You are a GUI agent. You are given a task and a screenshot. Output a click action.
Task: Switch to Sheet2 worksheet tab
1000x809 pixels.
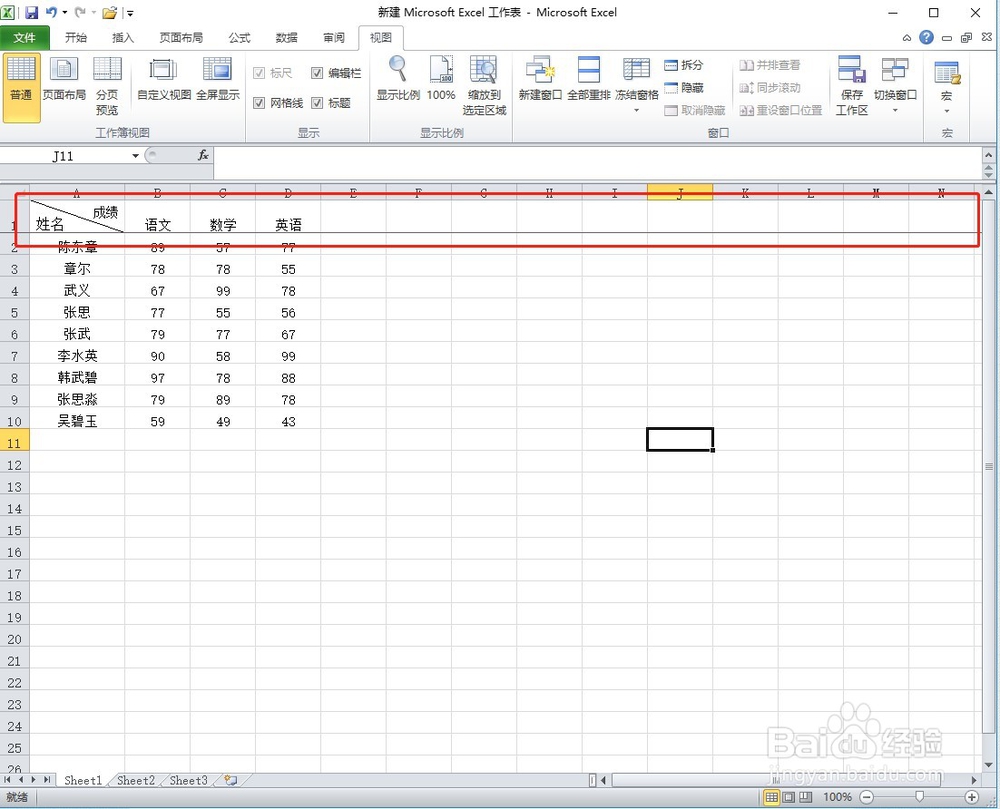(136, 780)
